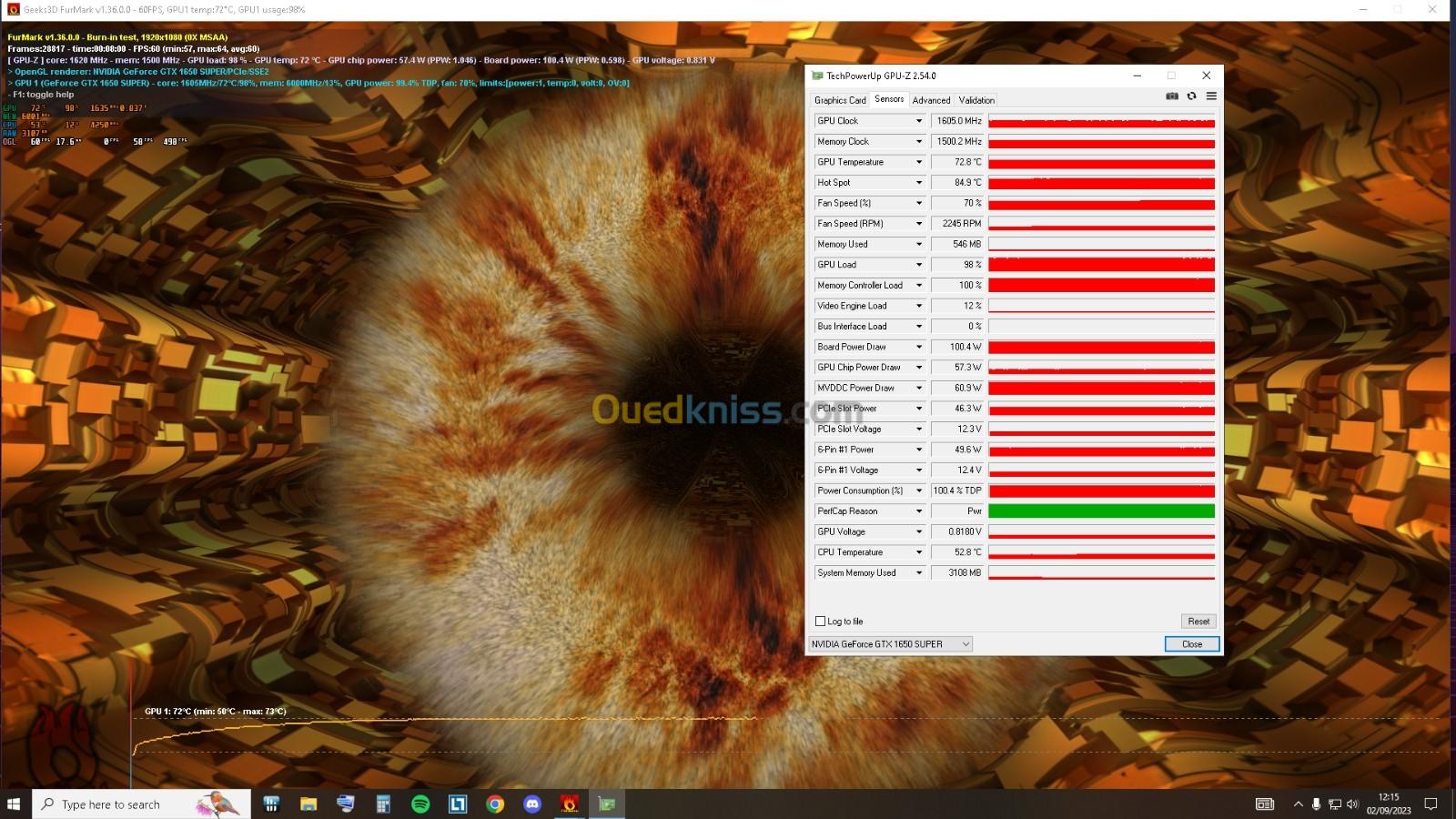Click the GPU-Z screenshot camera icon
Screen dimensions: 1456x819
coord(1172,96)
